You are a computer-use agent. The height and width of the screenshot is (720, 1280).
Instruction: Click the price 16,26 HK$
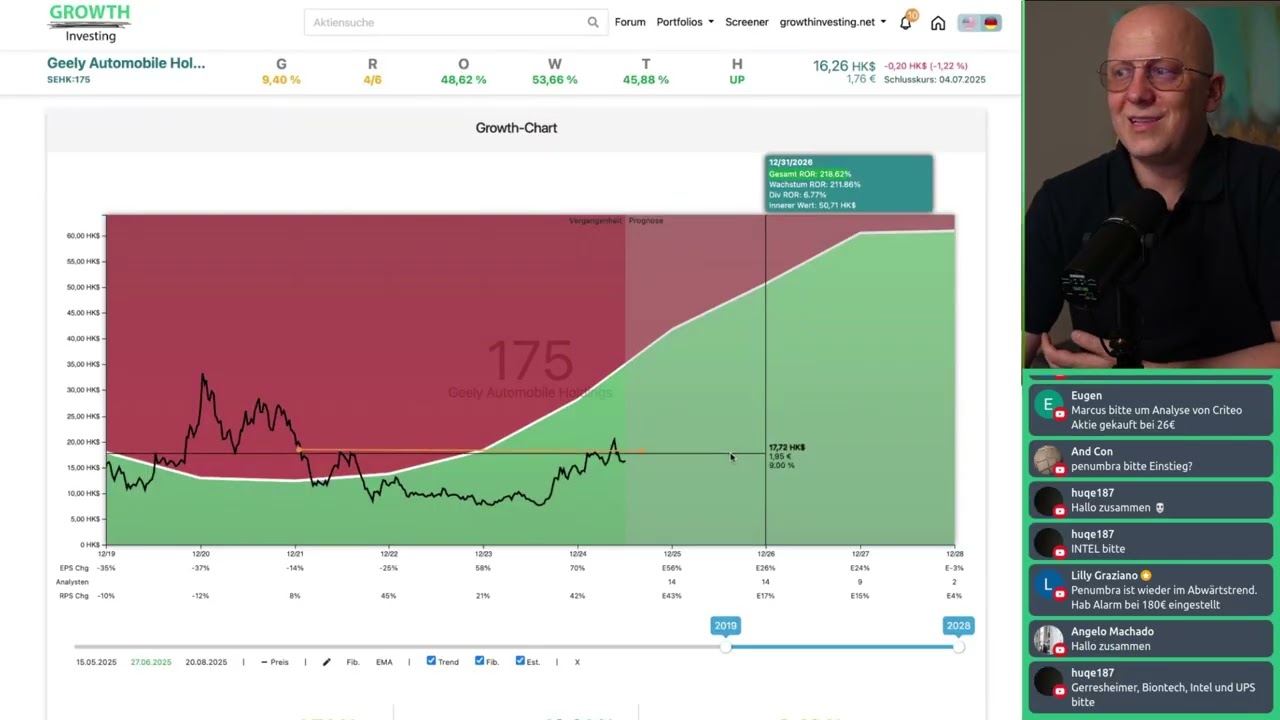click(x=844, y=65)
